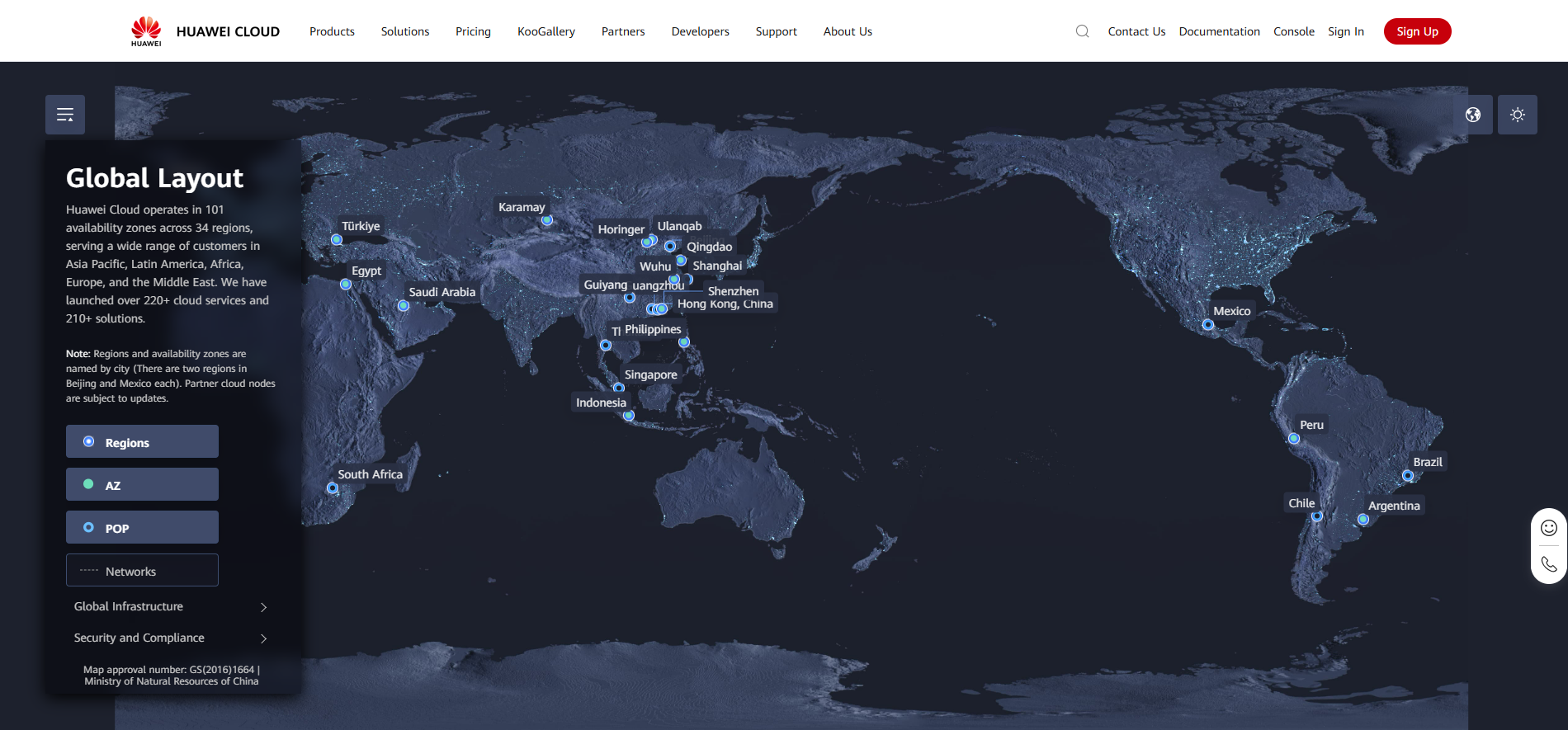The height and width of the screenshot is (730, 1568).
Task: Open the Developers menu
Action: pyautogui.click(x=701, y=31)
